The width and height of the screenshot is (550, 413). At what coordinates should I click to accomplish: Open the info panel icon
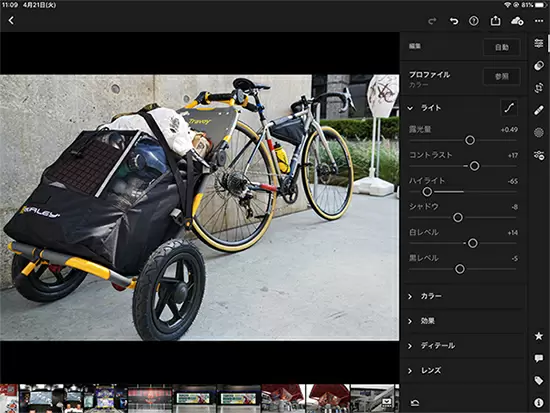coord(539,402)
